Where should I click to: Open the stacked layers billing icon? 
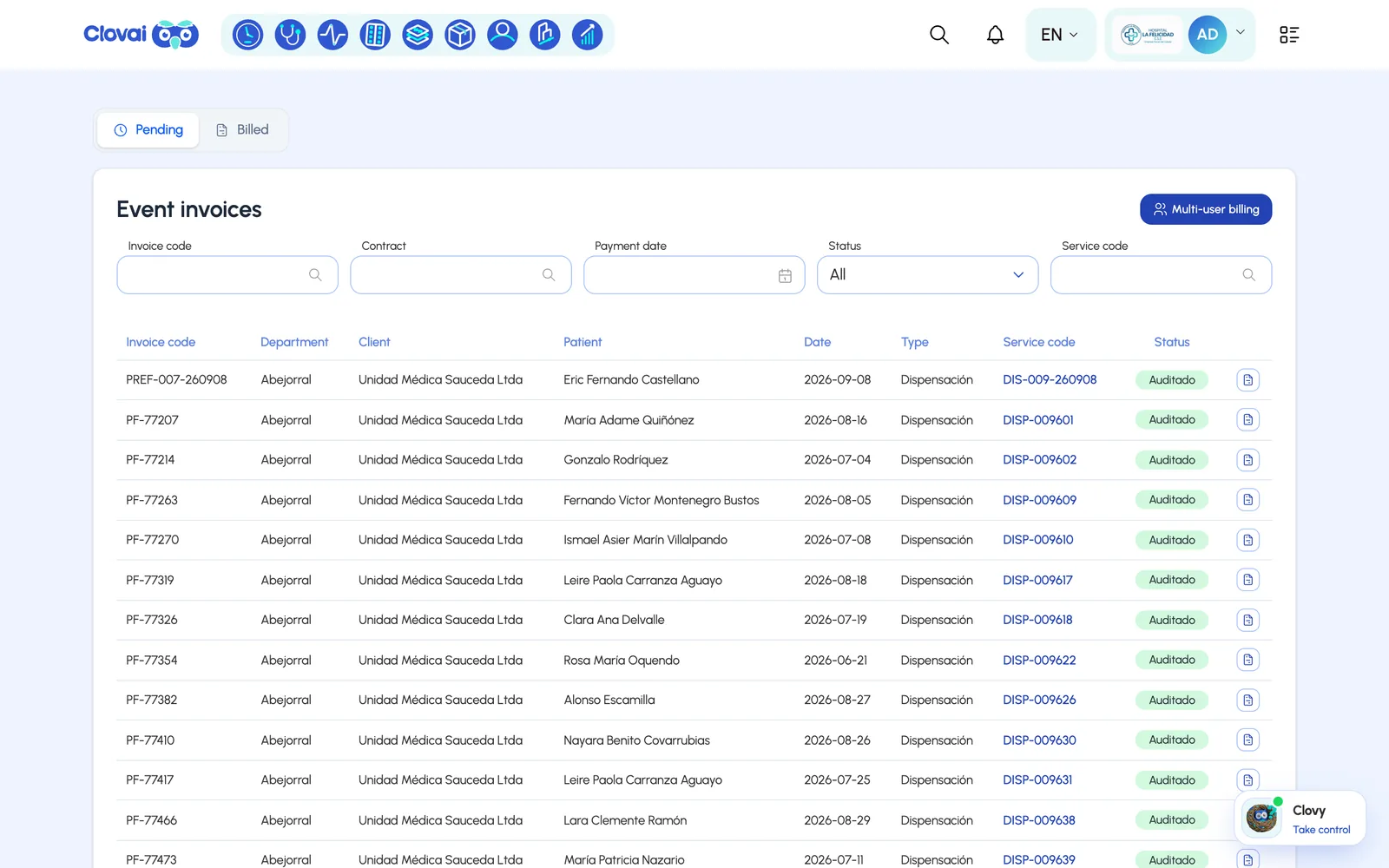coord(418,35)
